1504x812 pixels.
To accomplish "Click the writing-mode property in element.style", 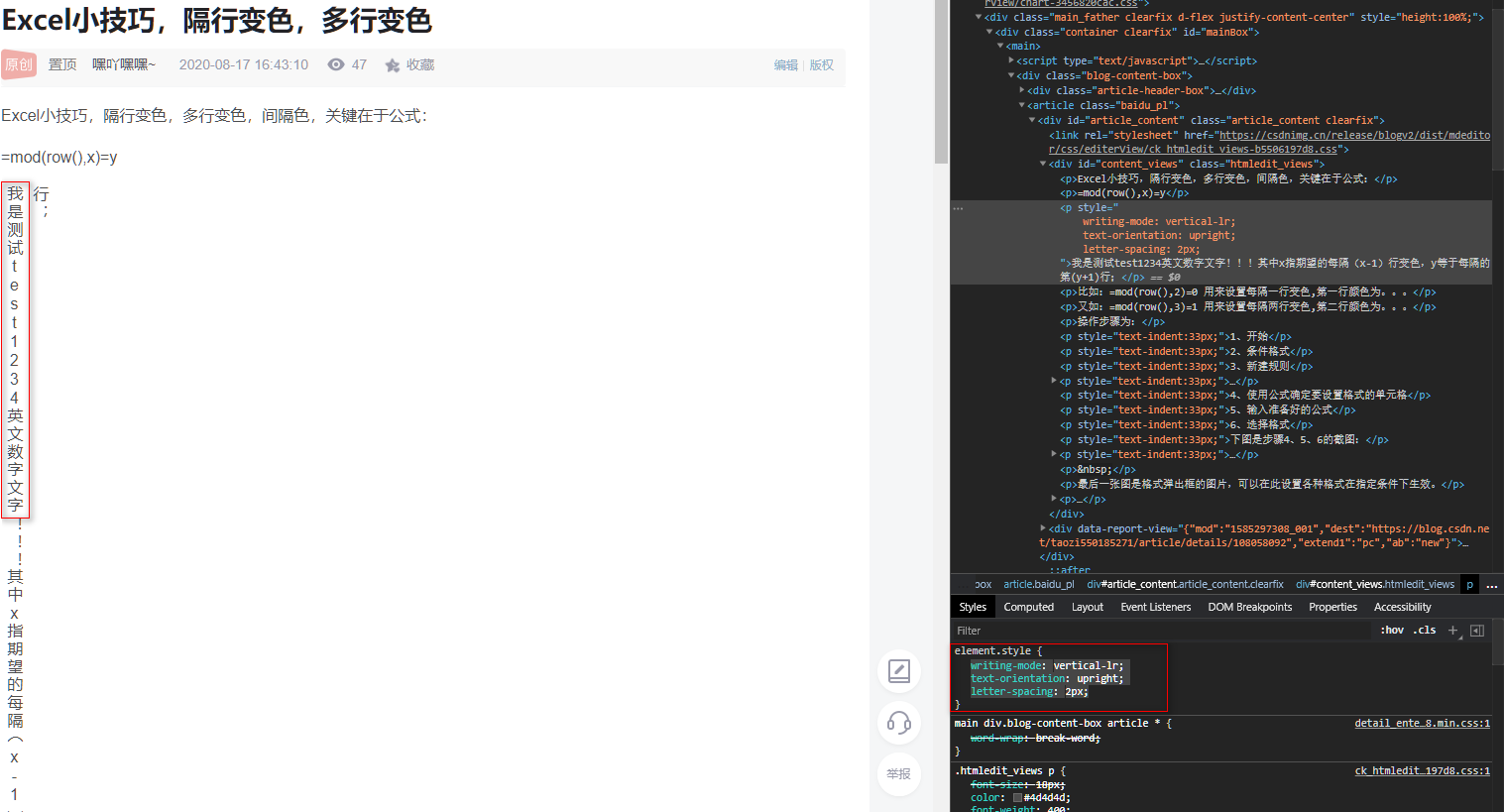I will [x=1006, y=666].
